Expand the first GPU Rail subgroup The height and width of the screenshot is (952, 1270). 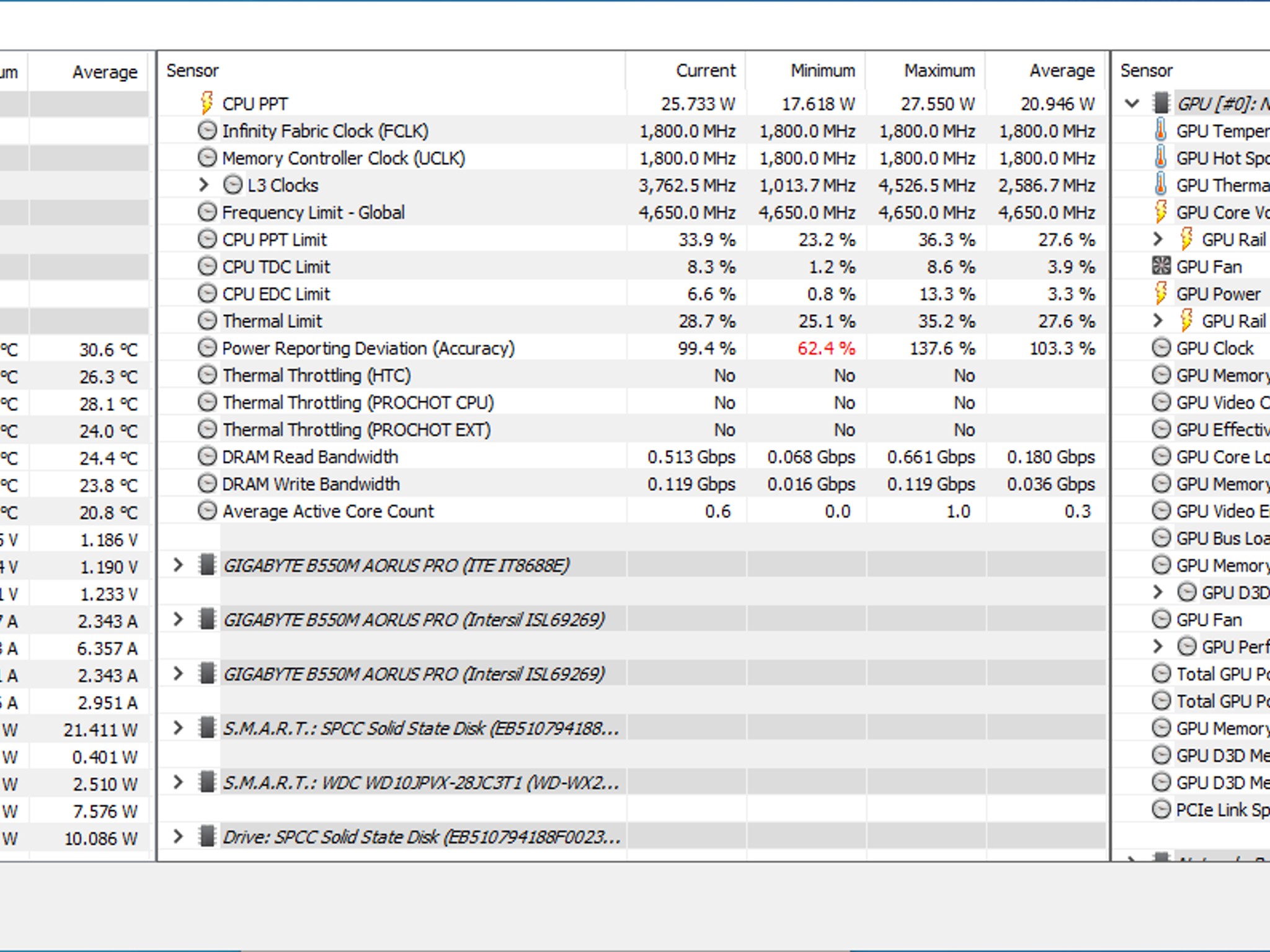click(1158, 239)
